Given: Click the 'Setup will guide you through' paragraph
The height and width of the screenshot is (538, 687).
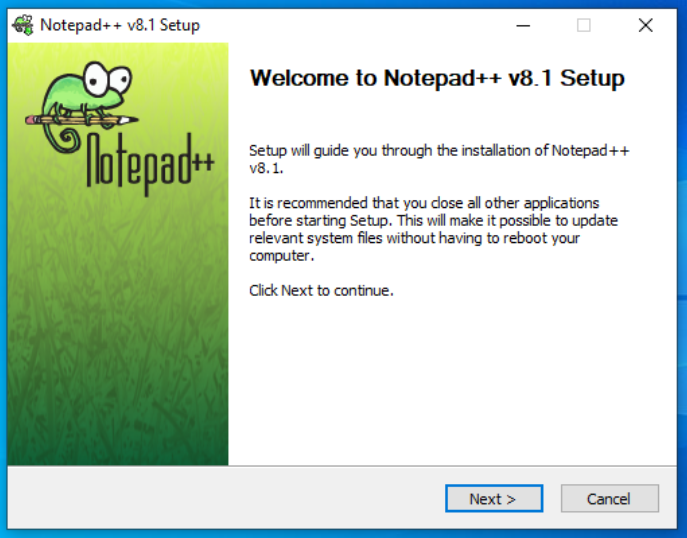Looking at the screenshot, I should pos(439,159).
